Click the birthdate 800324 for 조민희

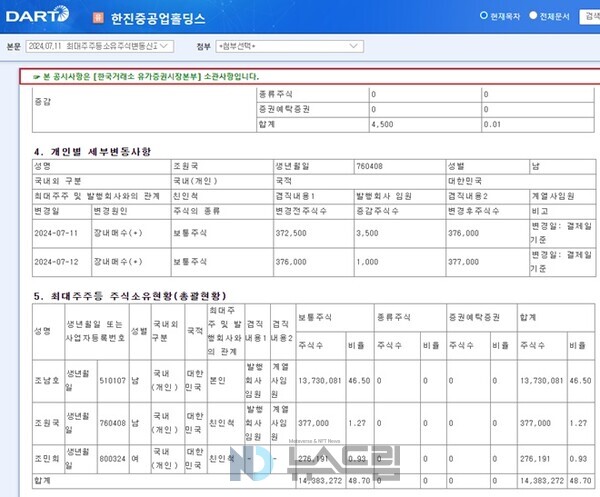(112, 459)
